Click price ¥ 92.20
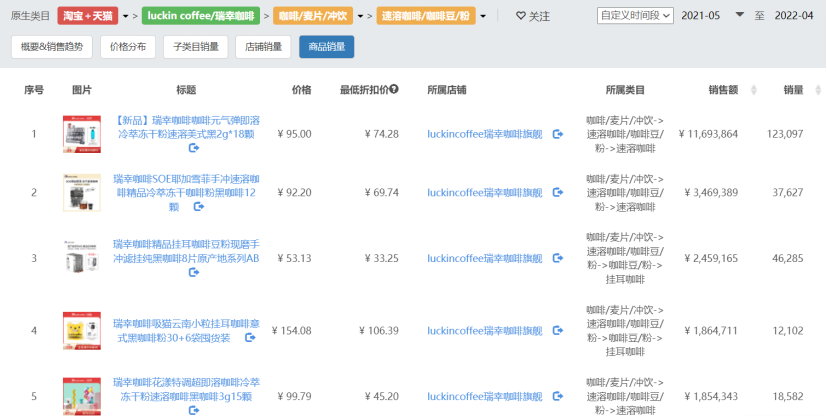The height and width of the screenshot is (416, 827). (x=294, y=192)
